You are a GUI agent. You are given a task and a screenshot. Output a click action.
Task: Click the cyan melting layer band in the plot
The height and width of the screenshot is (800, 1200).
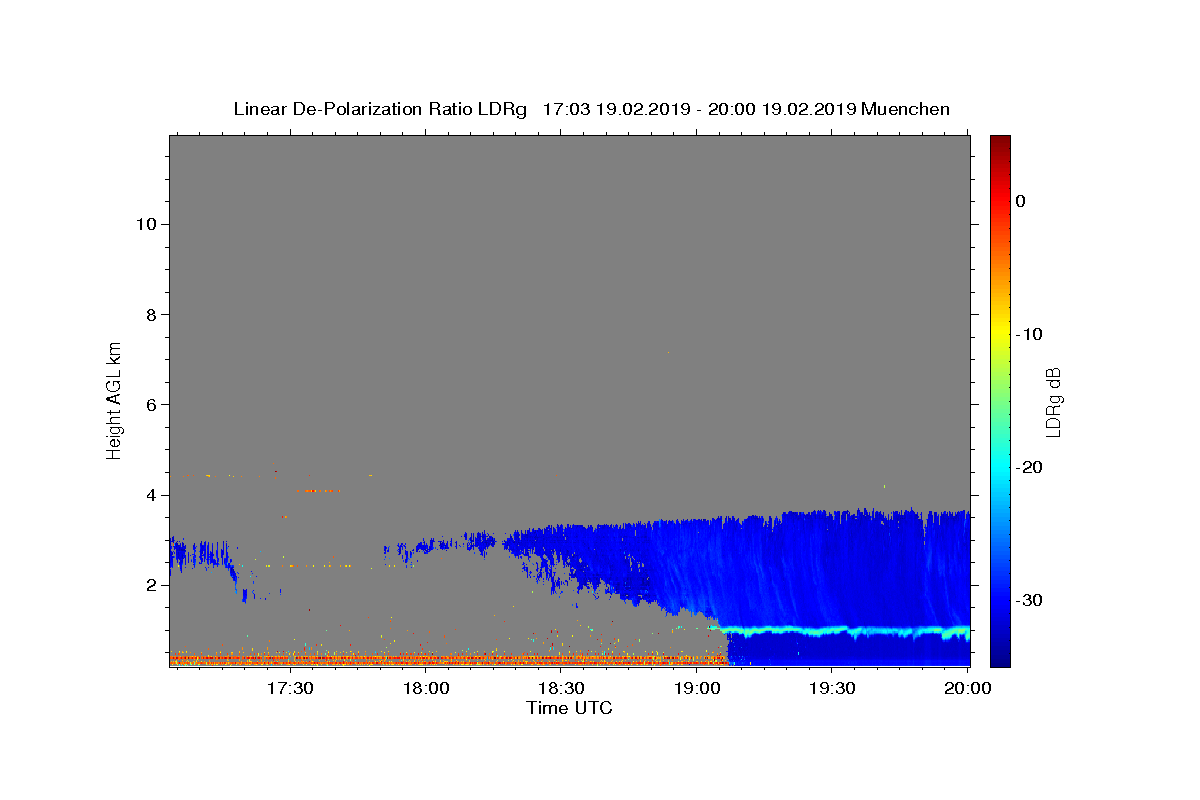coord(840,631)
